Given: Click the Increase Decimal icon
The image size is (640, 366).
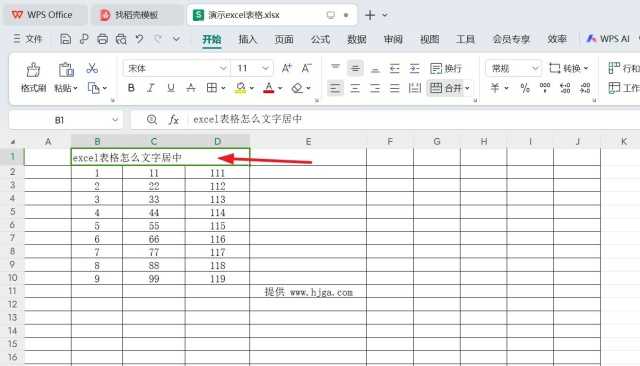Looking at the screenshot, I should point(565,88).
